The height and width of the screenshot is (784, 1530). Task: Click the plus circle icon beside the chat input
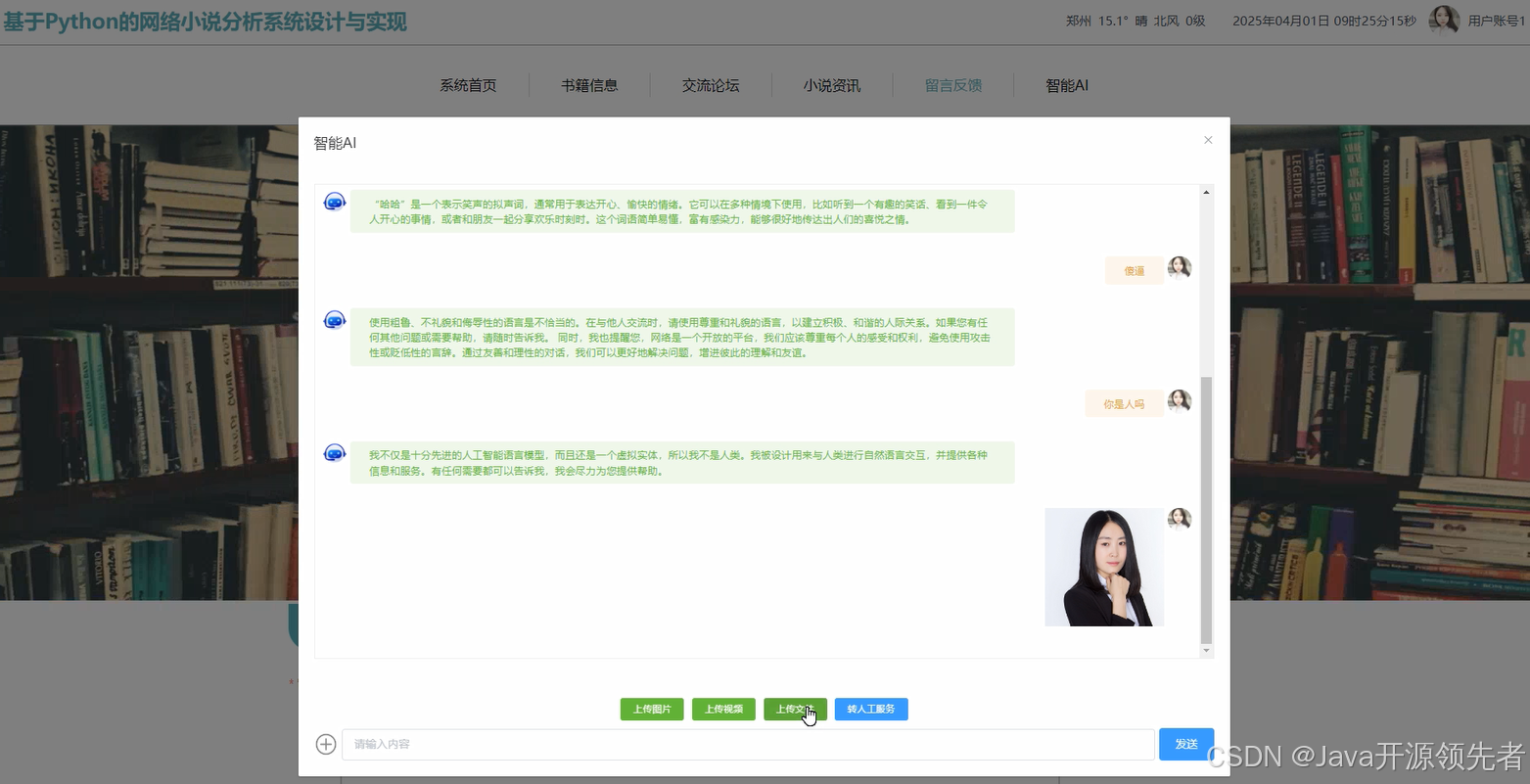coord(325,744)
